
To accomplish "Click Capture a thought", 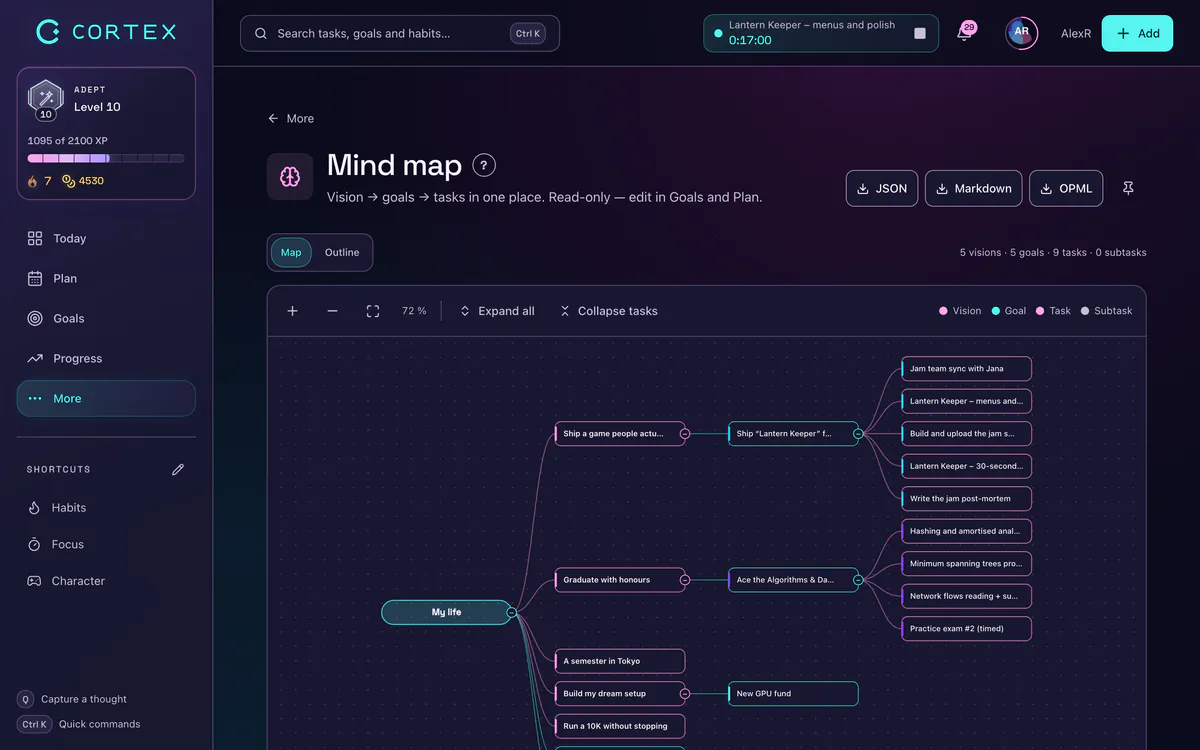I will 72,699.
